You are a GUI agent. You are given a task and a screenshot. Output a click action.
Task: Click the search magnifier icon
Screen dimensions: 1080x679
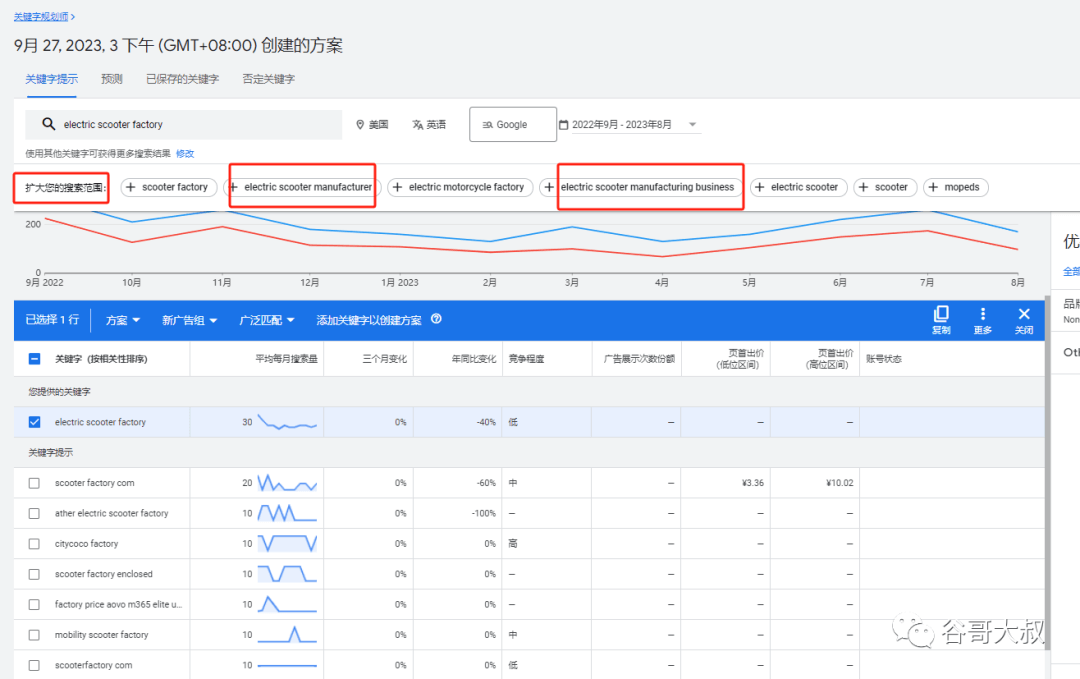coord(48,124)
